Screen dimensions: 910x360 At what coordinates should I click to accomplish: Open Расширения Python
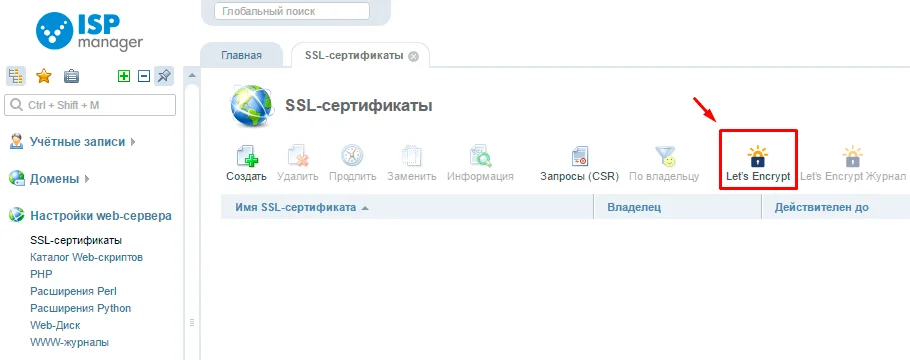(x=81, y=308)
